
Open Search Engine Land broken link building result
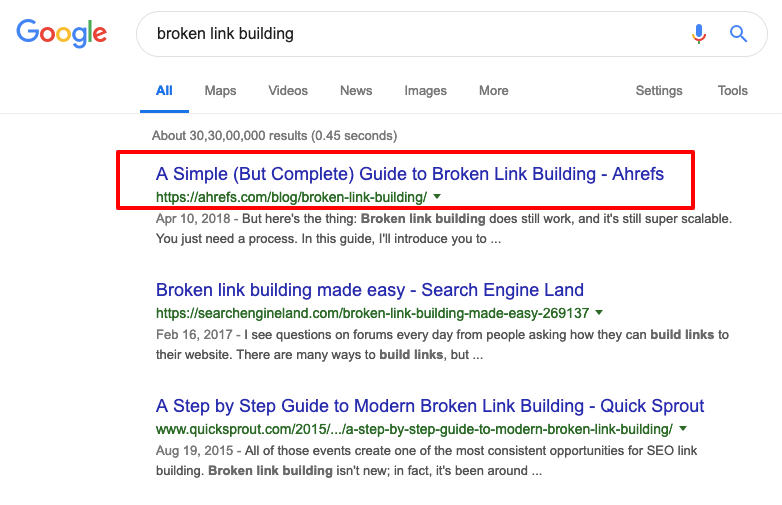pyautogui.click(x=370, y=290)
